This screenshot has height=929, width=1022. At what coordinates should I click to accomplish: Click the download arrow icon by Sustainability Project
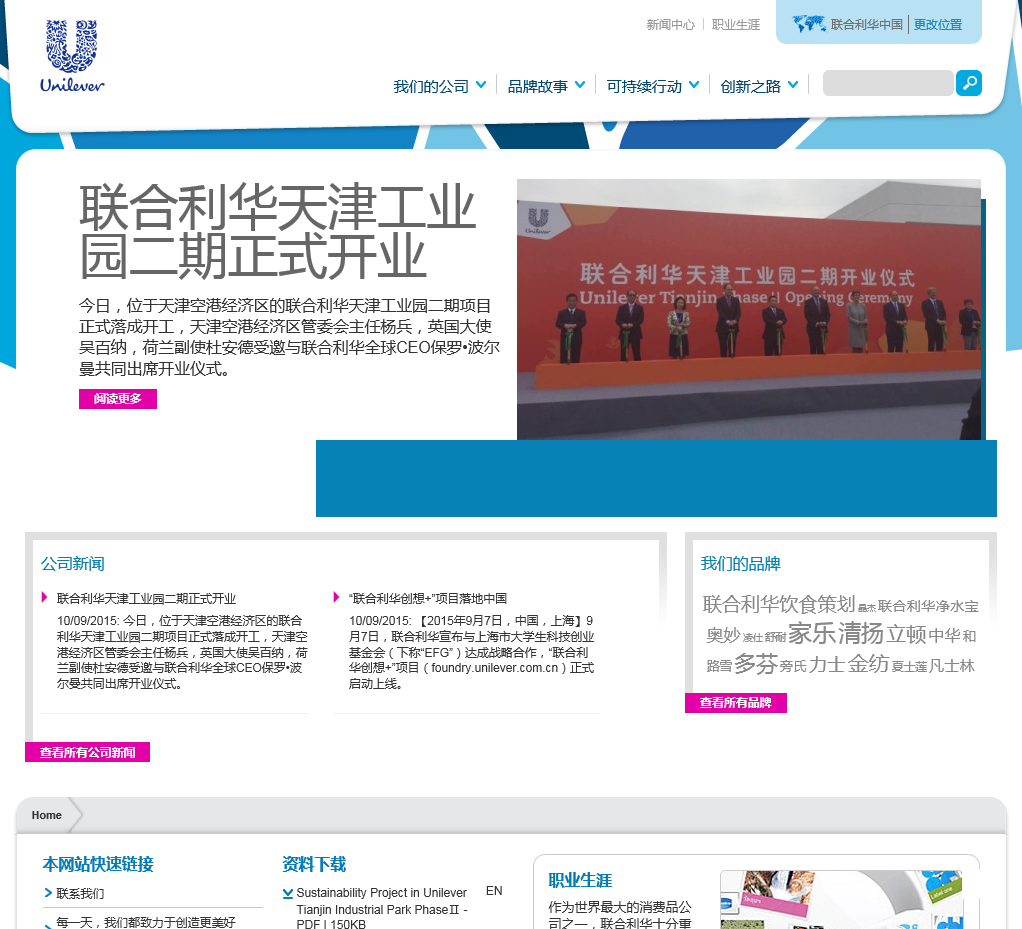point(287,893)
